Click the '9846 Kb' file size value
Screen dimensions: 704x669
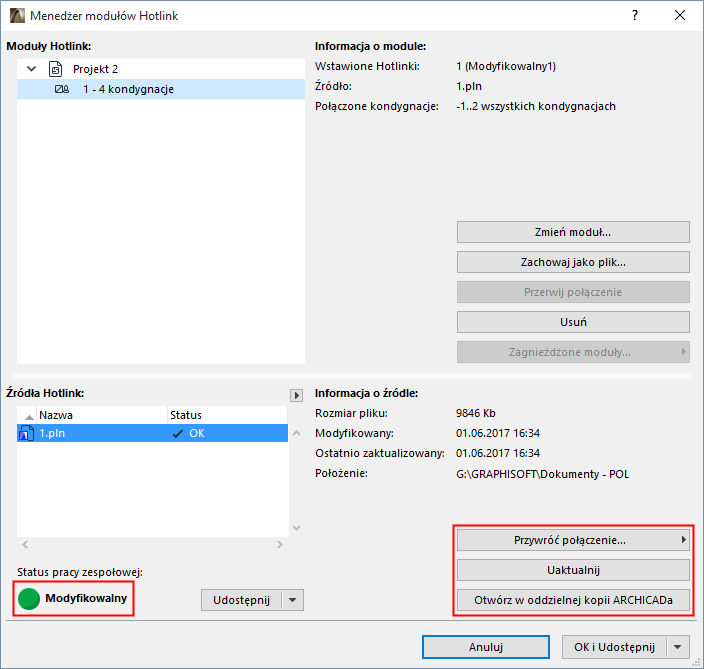coord(475,413)
